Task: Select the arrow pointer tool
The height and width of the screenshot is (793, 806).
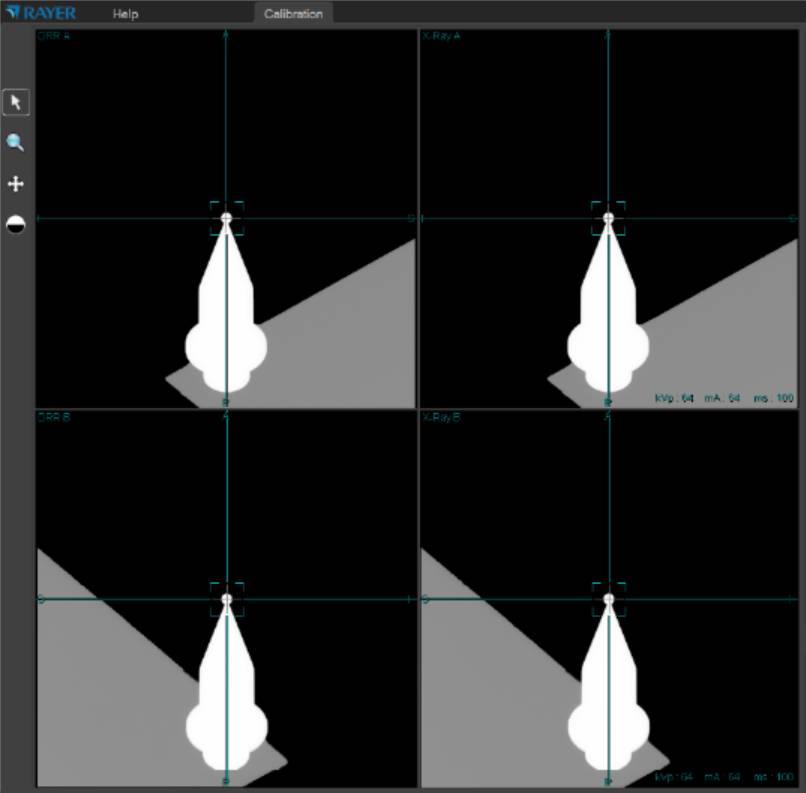Action: coord(16,102)
